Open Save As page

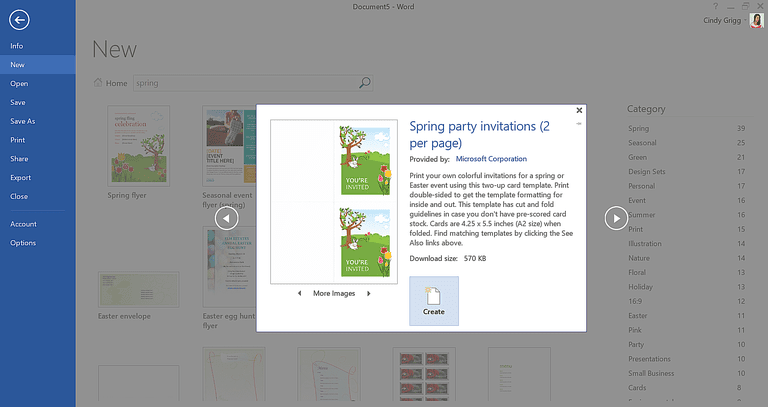click(23, 121)
